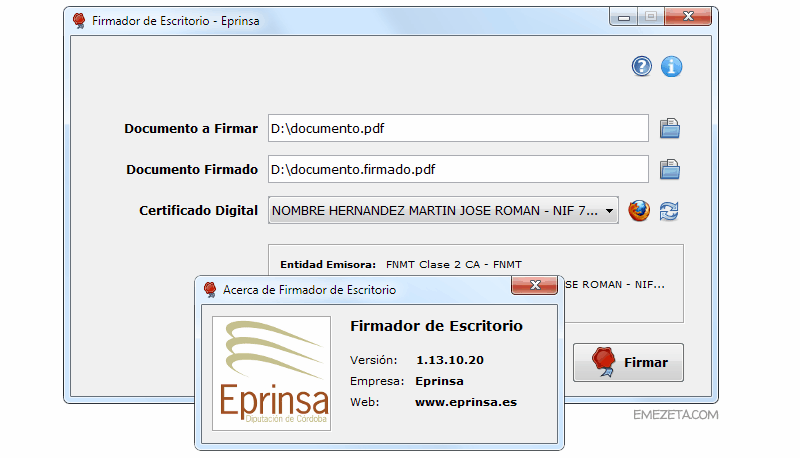Click the Documento a Firmar path field
This screenshot has width=800, height=458.
point(458,128)
